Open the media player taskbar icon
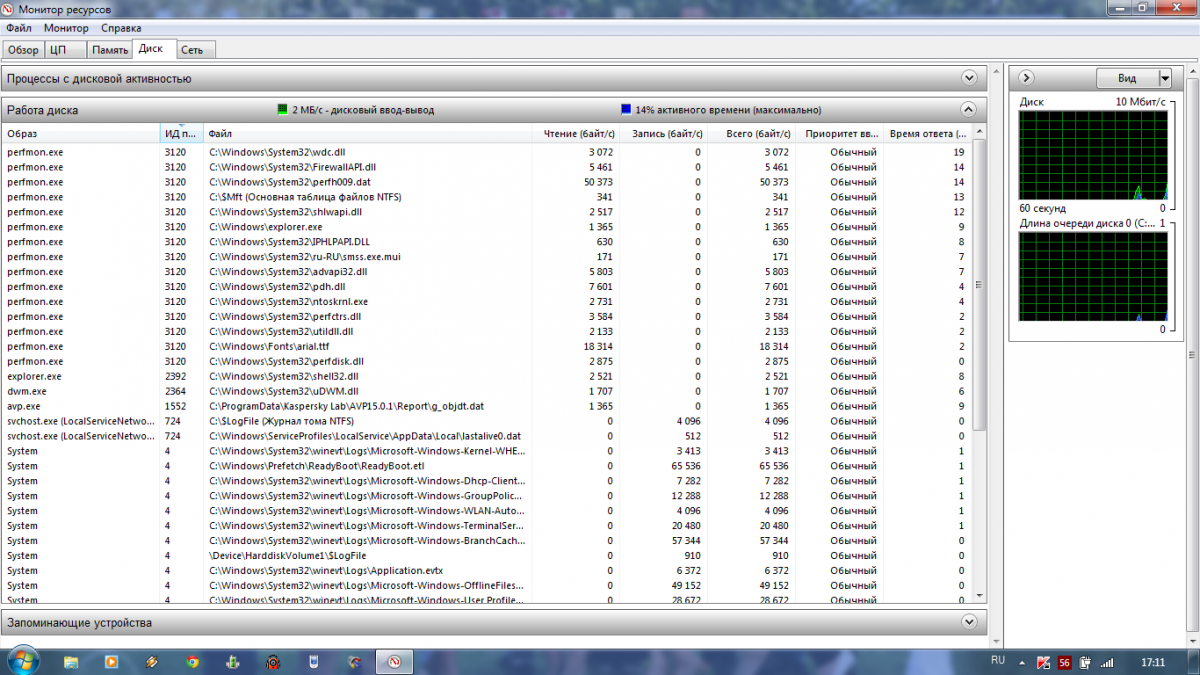The width and height of the screenshot is (1200, 675). (x=111, y=661)
